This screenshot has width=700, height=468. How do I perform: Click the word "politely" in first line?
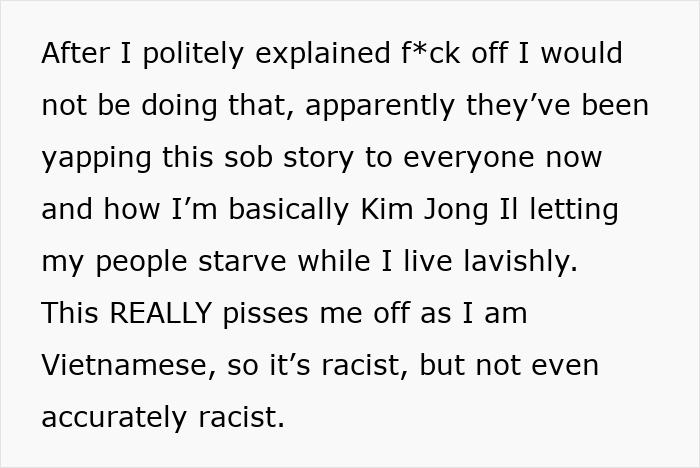[x=193, y=54]
